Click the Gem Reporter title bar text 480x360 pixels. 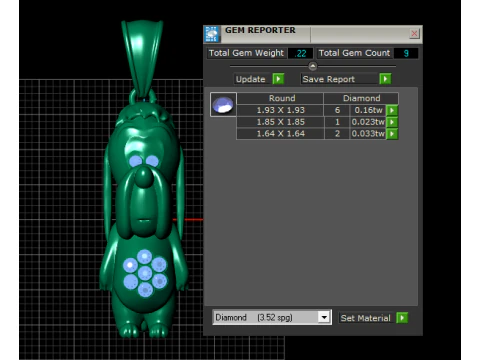(x=260, y=30)
